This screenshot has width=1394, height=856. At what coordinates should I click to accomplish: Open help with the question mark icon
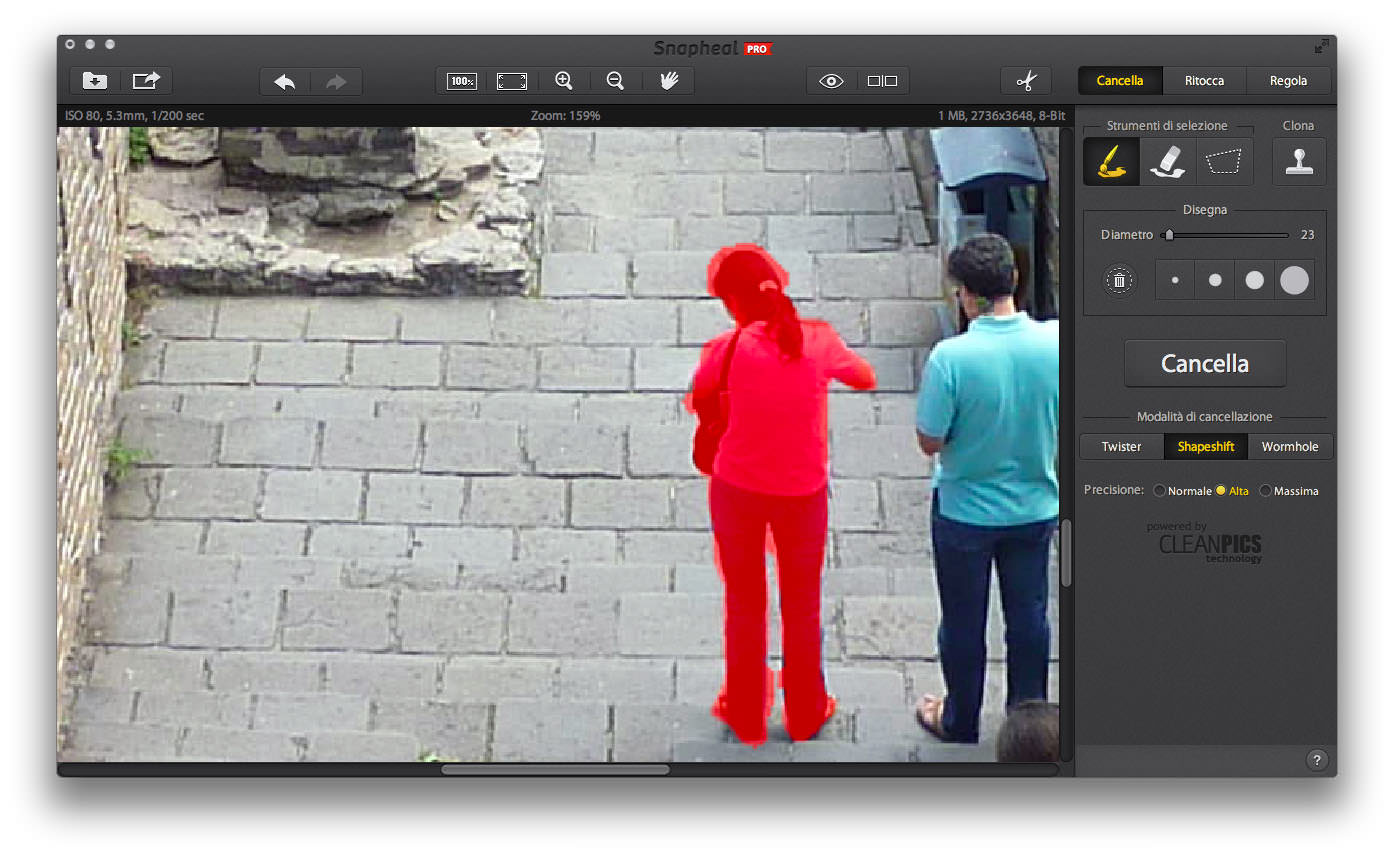pos(1317,760)
